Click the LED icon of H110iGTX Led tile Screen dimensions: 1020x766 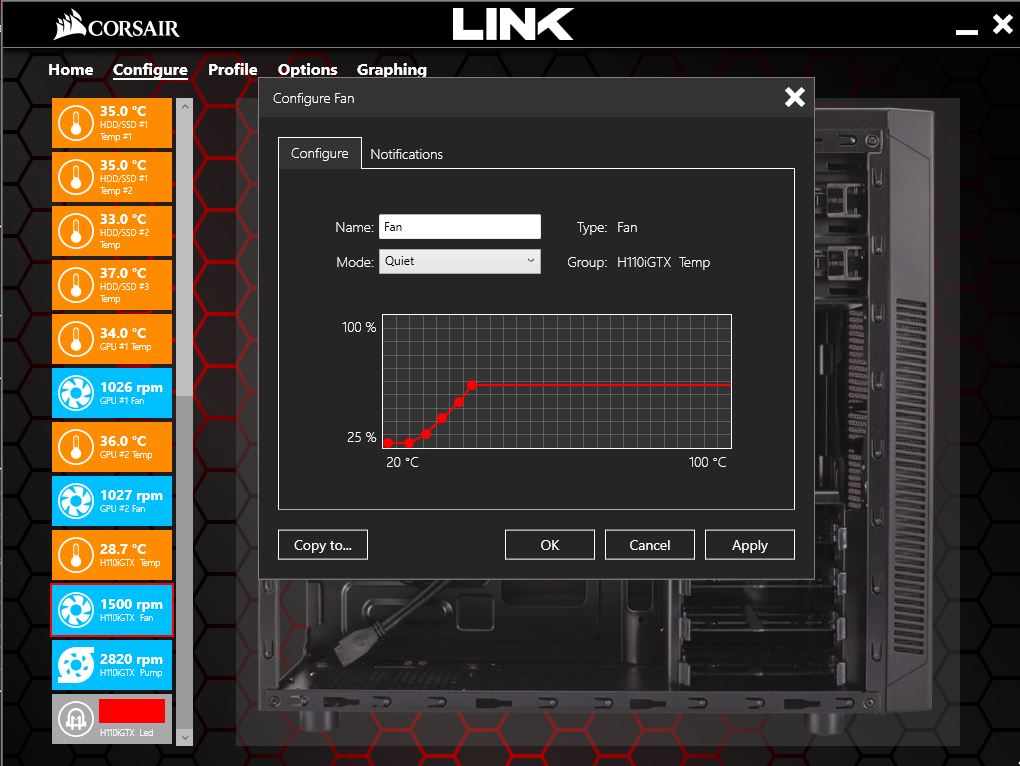coord(76,719)
